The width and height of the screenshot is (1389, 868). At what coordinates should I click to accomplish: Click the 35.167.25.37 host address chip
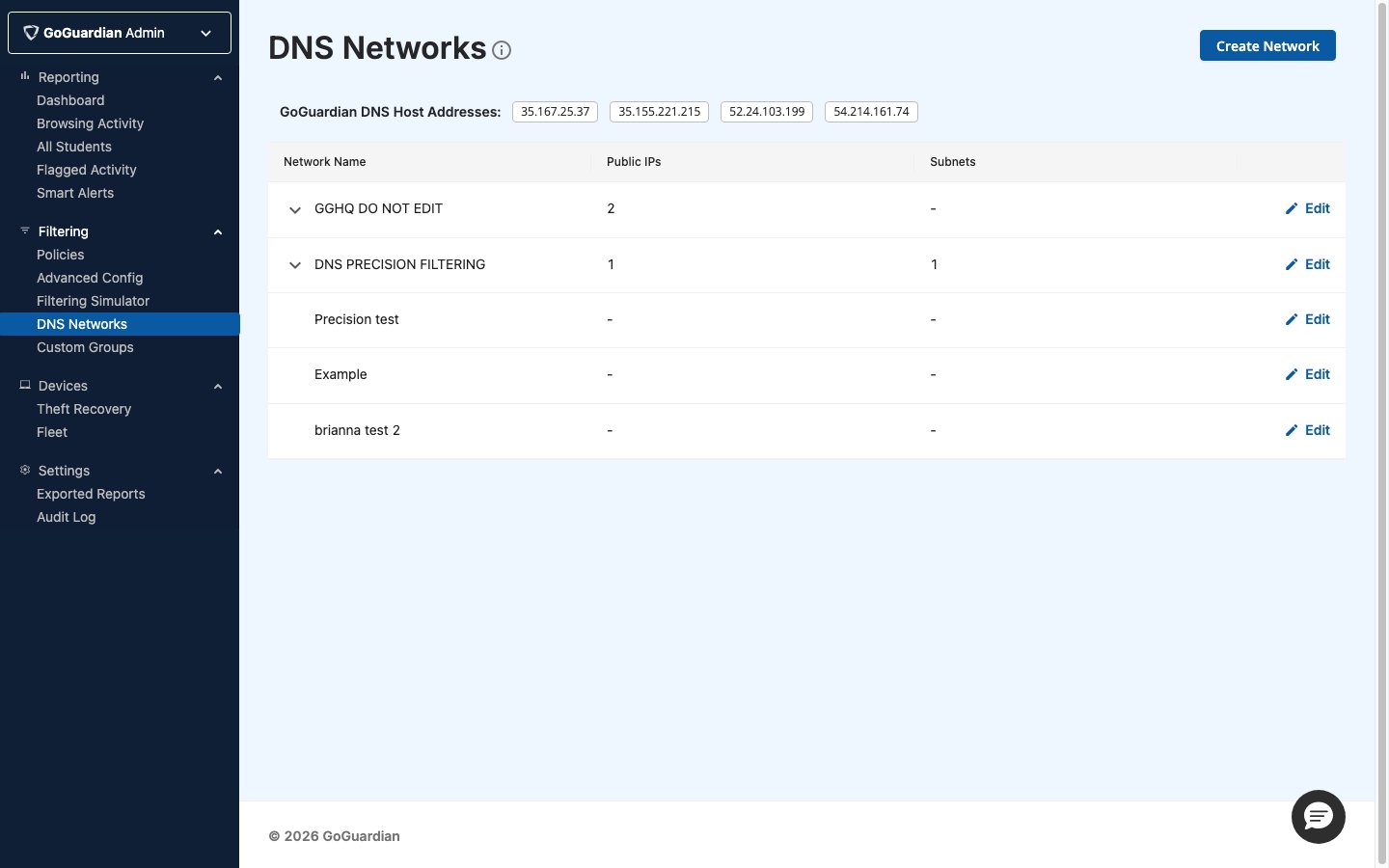(555, 112)
